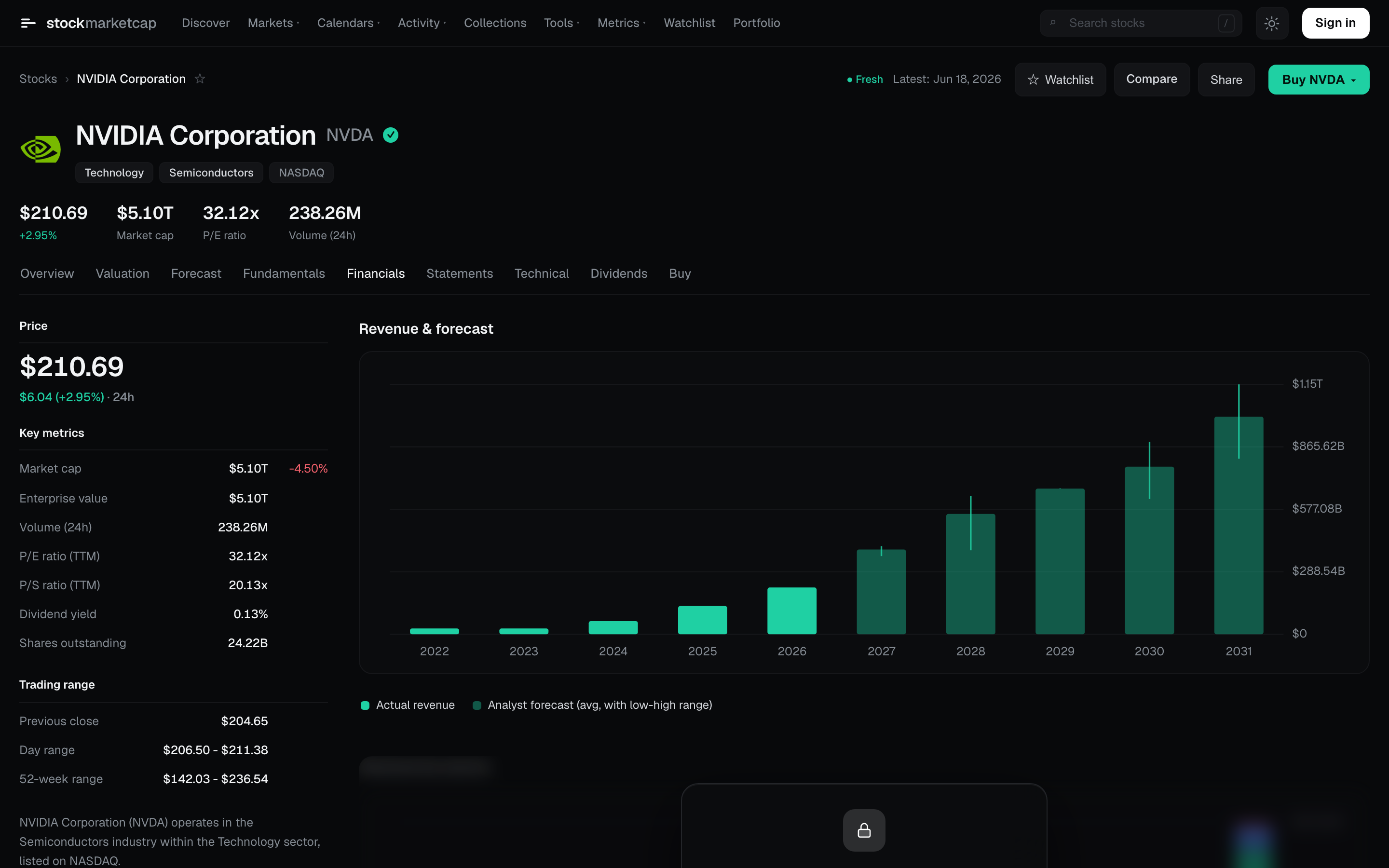Click the Actual revenue legend swatch
Viewport: 1389px width, 868px height.
pos(365,705)
